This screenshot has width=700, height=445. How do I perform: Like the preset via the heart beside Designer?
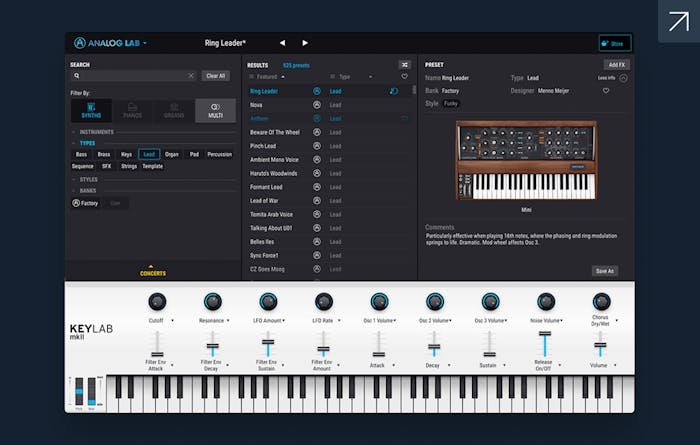(605, 91)
